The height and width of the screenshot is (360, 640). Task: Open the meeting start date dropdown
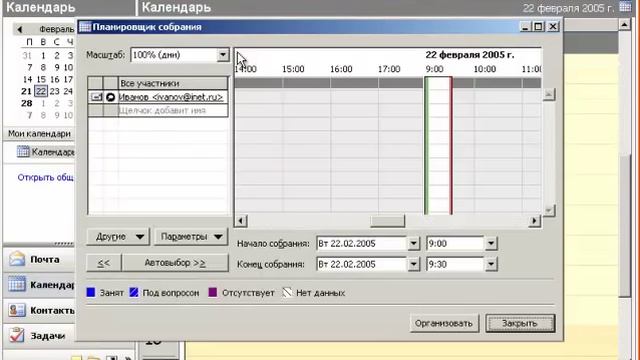pos(413,244)
